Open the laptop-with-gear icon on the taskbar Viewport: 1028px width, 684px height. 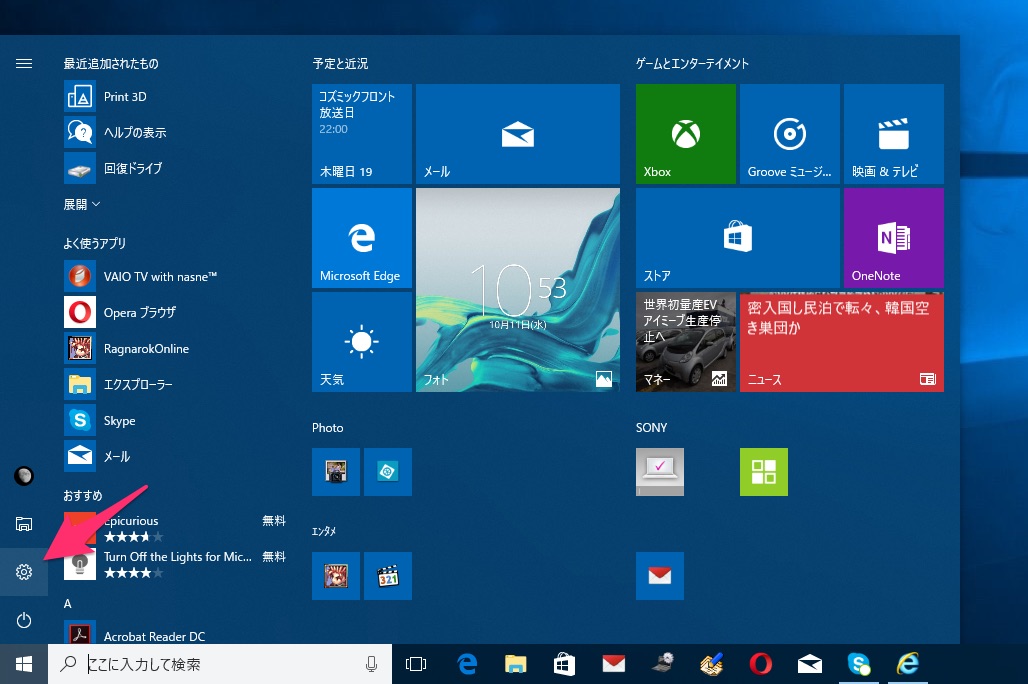pos(663,664)
